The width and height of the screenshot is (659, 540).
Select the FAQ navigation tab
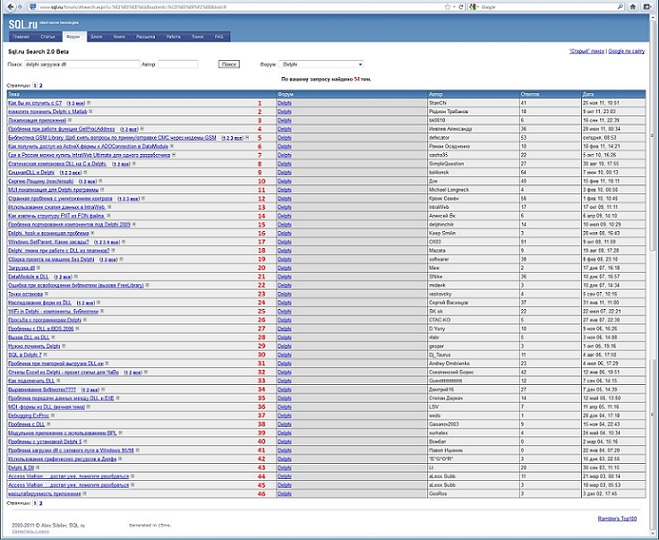[x=218, y=36]
